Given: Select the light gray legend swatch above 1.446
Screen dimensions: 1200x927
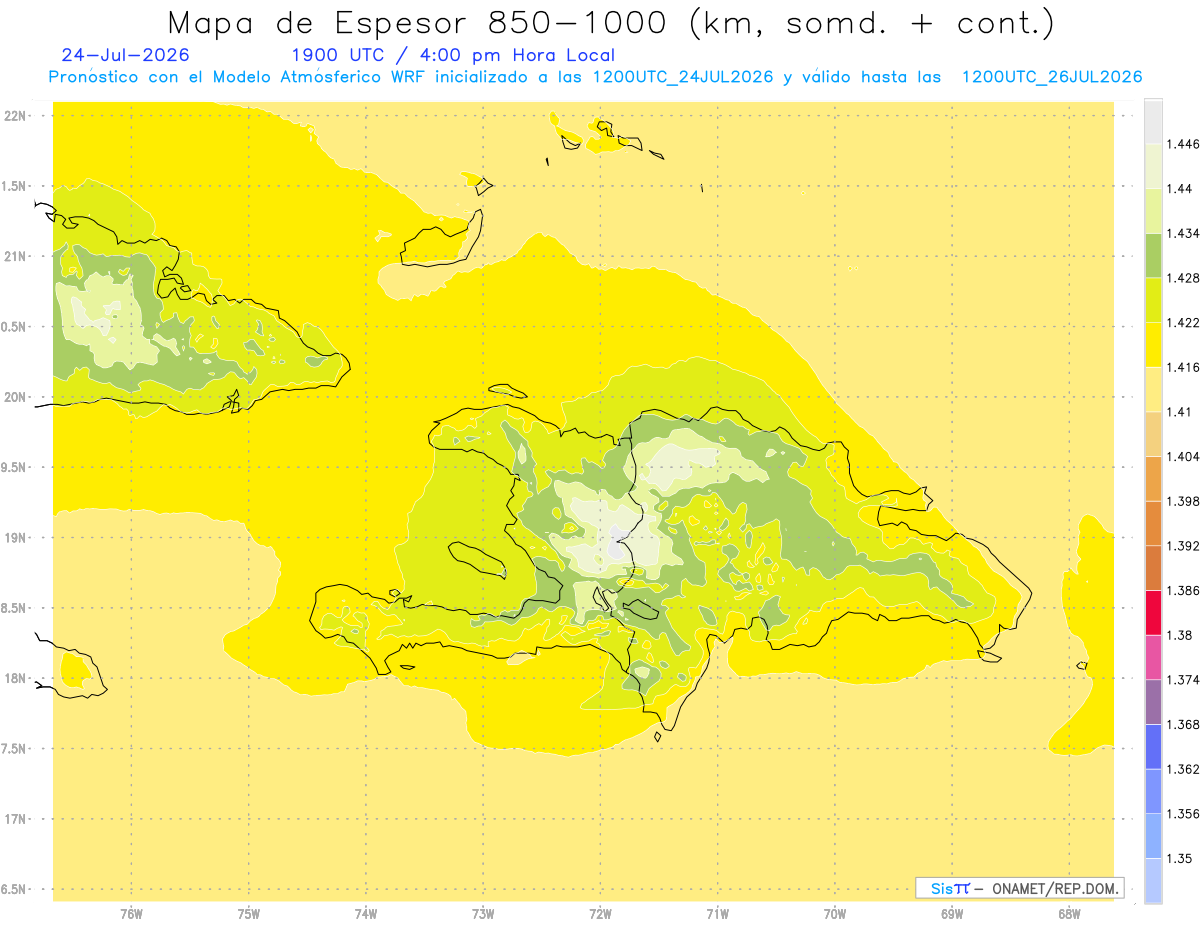Looking at the screenshot, I should [x=1153, y=121].
